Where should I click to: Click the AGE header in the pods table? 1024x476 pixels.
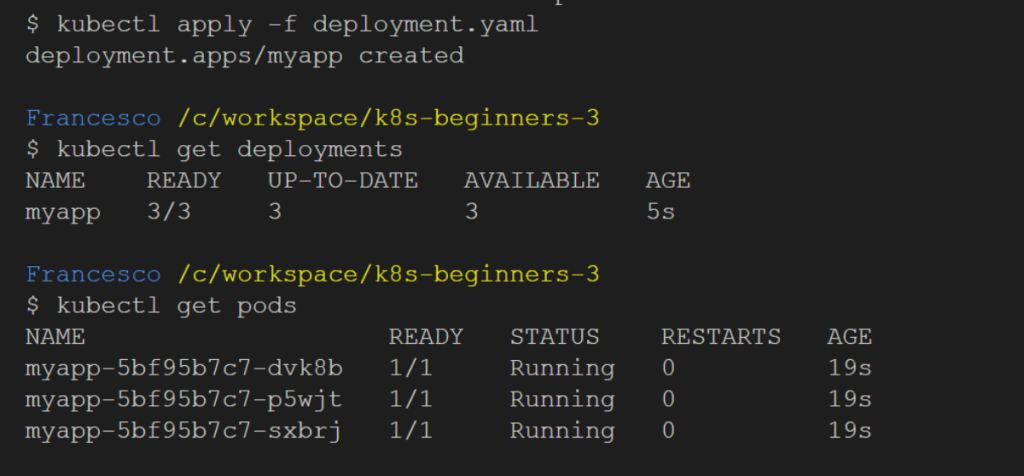(x=849, y=337)
